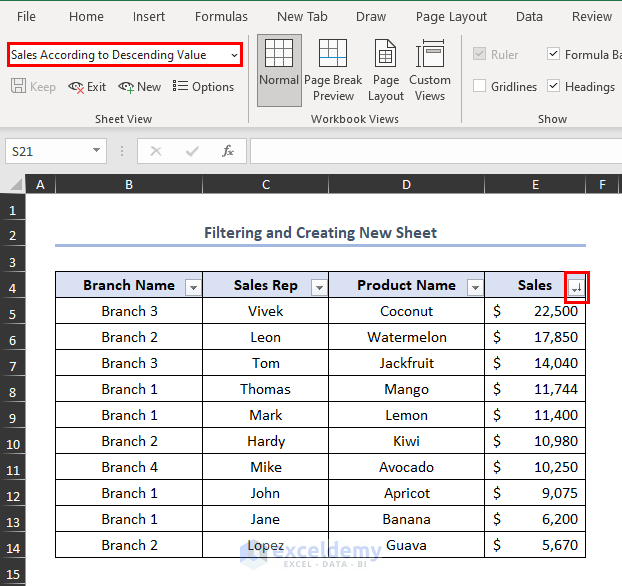Switch to the Page Layout ribbon tab
The image size is (622, 586).
451,16
